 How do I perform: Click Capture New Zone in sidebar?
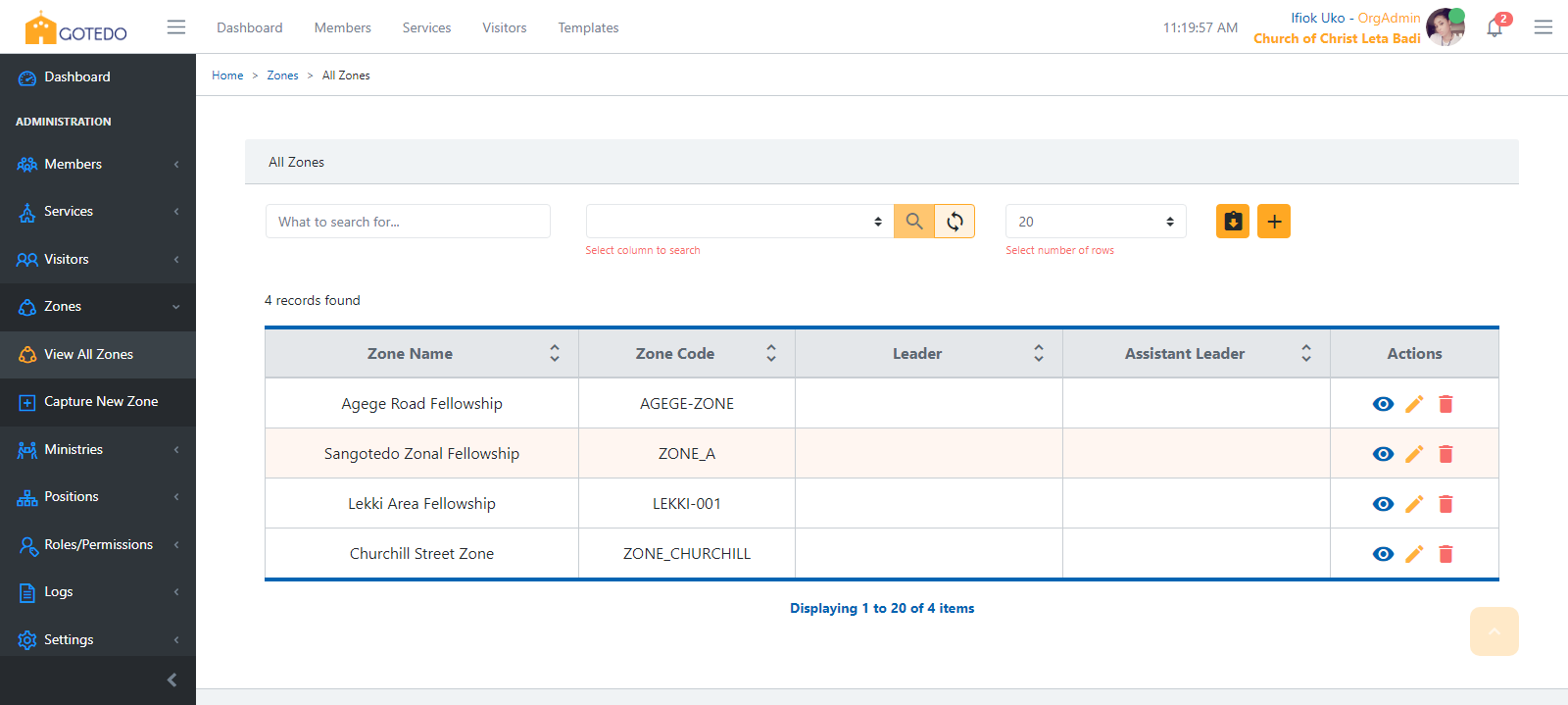(100, 401)
